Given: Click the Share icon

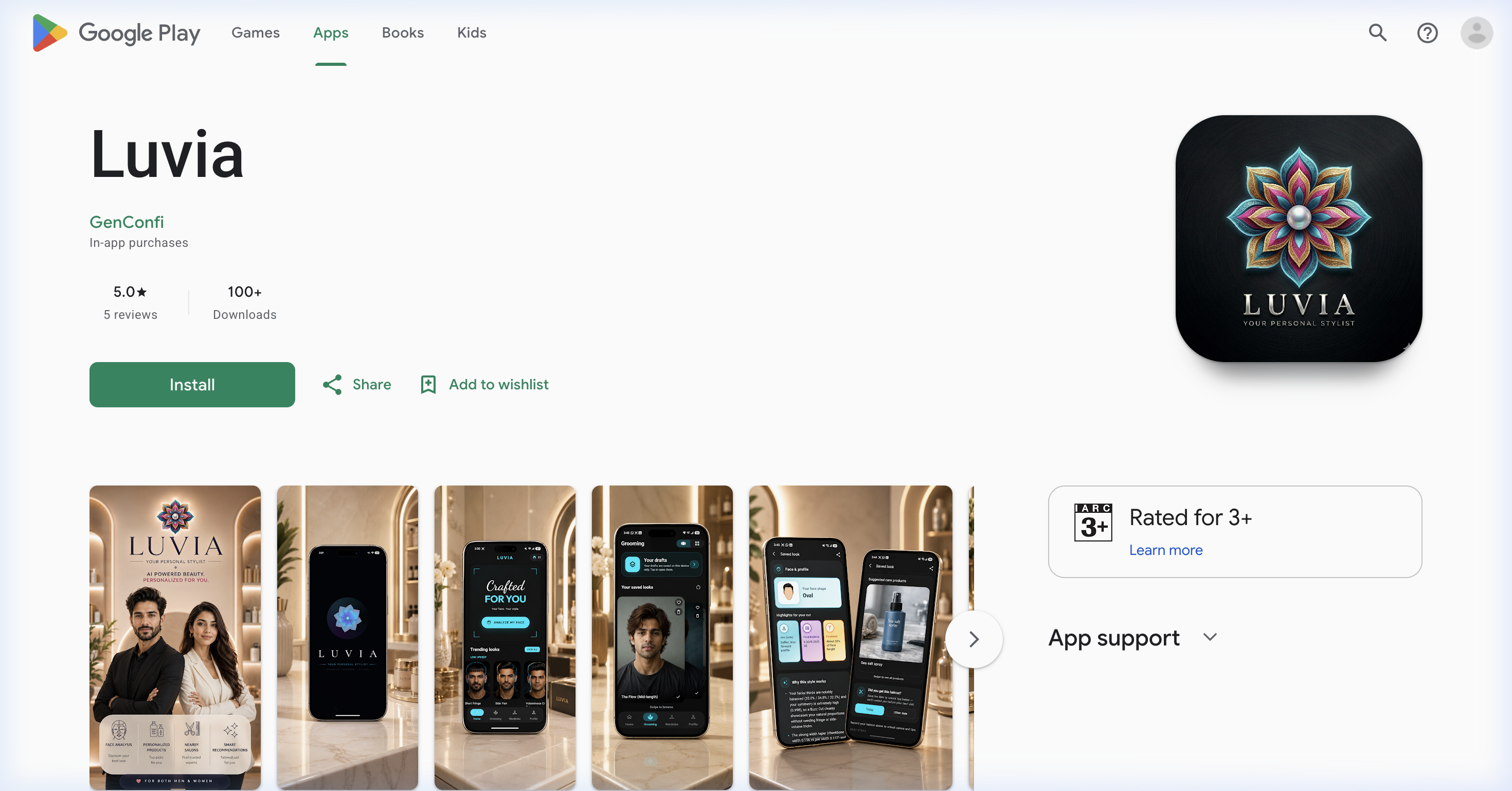Looking at the screenshot, I should coord(332,385).
